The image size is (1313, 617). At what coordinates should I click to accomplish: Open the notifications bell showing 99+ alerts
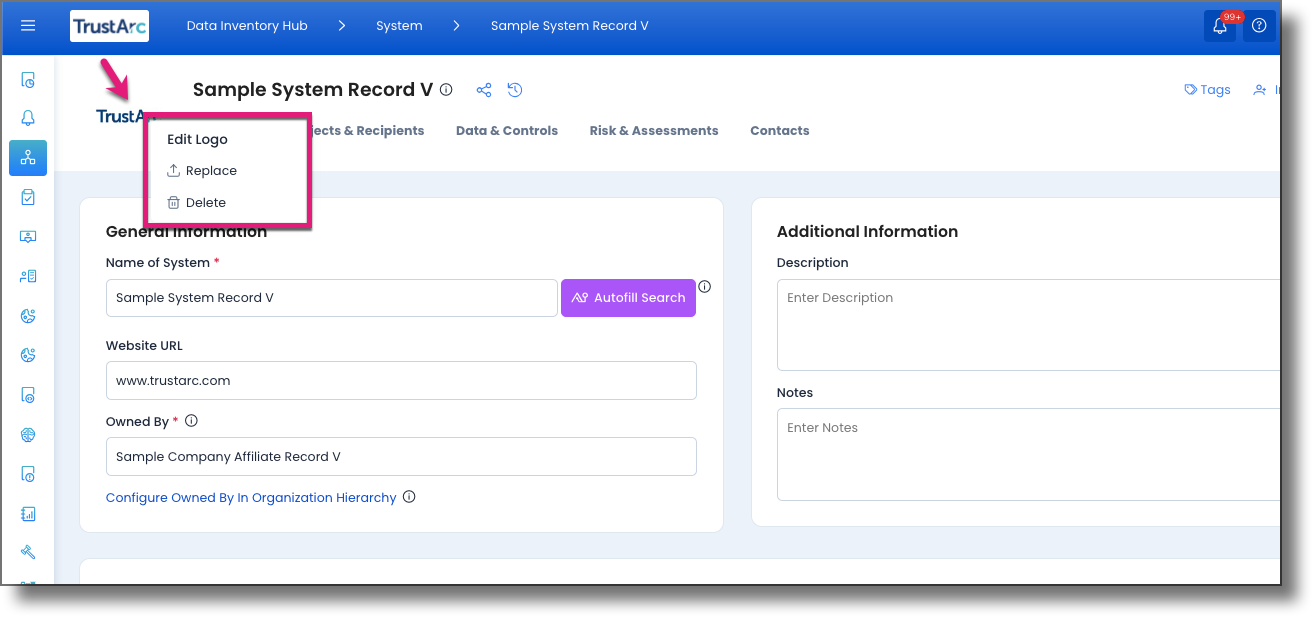(x=1219, y=26)
